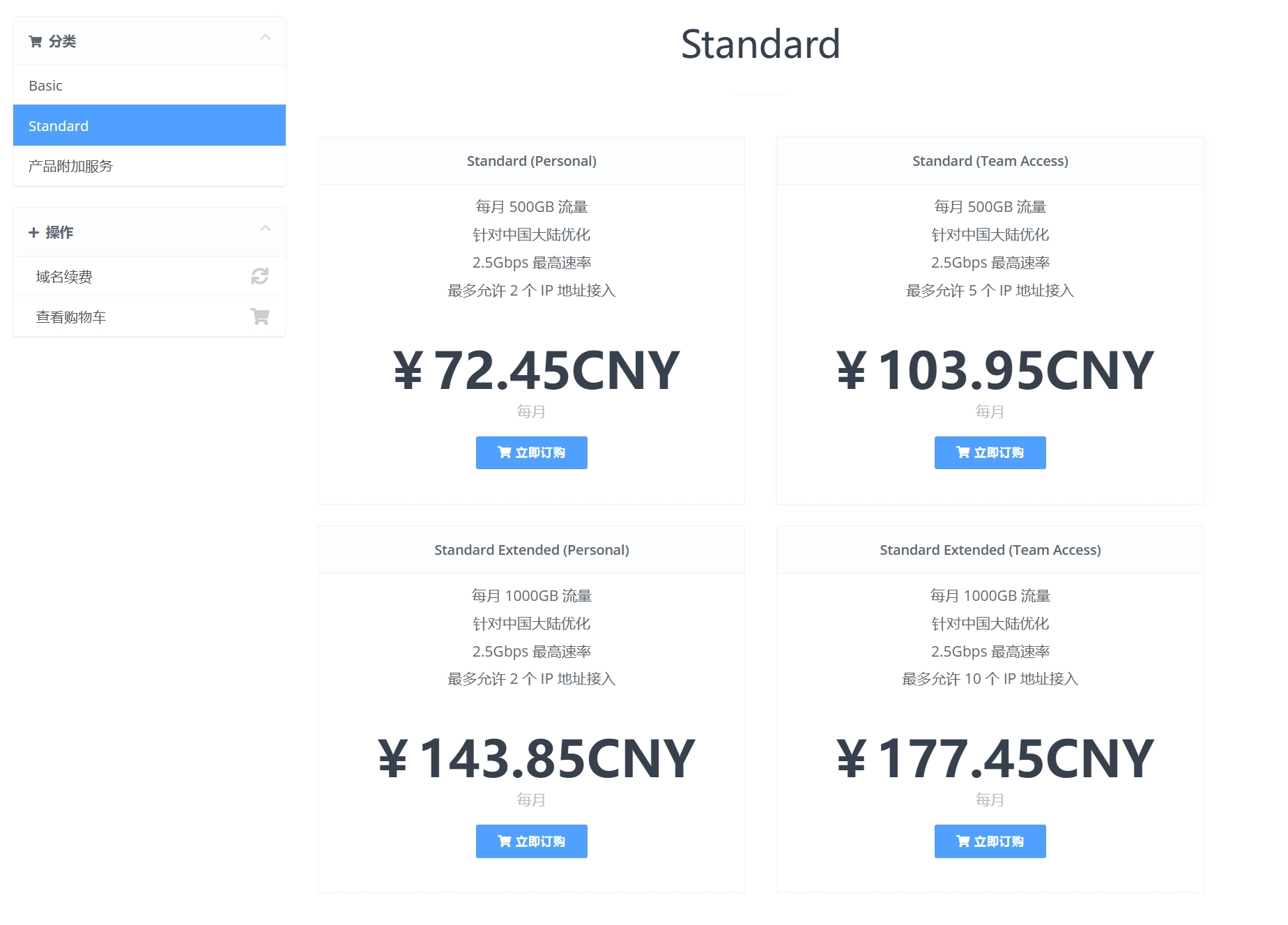Collapse the 分类 panel with its chevron

point(265,38)
